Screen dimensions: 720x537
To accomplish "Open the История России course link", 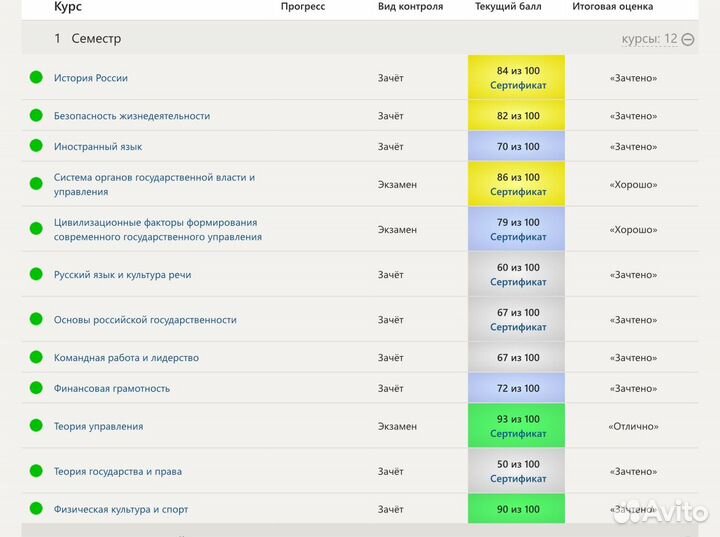I will point(91,78).
